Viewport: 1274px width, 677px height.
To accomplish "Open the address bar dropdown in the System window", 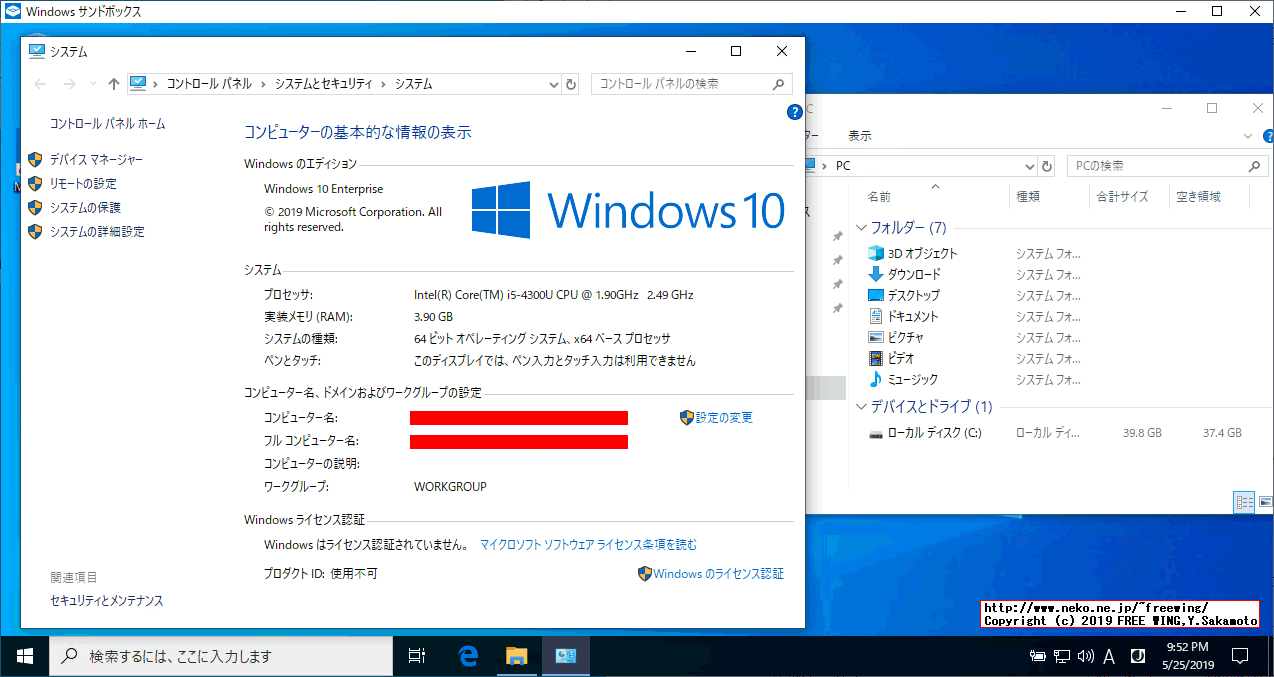I will tap(553, 84).
